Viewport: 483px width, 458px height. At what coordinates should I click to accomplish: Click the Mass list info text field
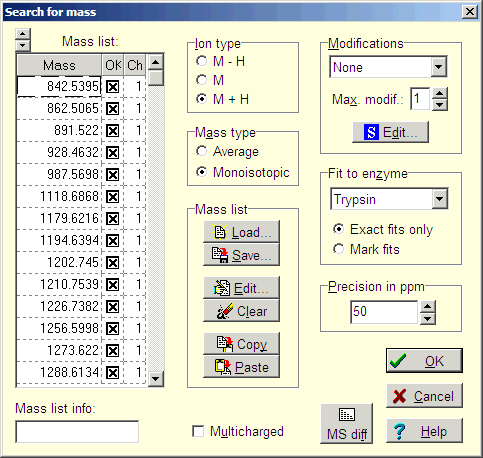[77, 432]
